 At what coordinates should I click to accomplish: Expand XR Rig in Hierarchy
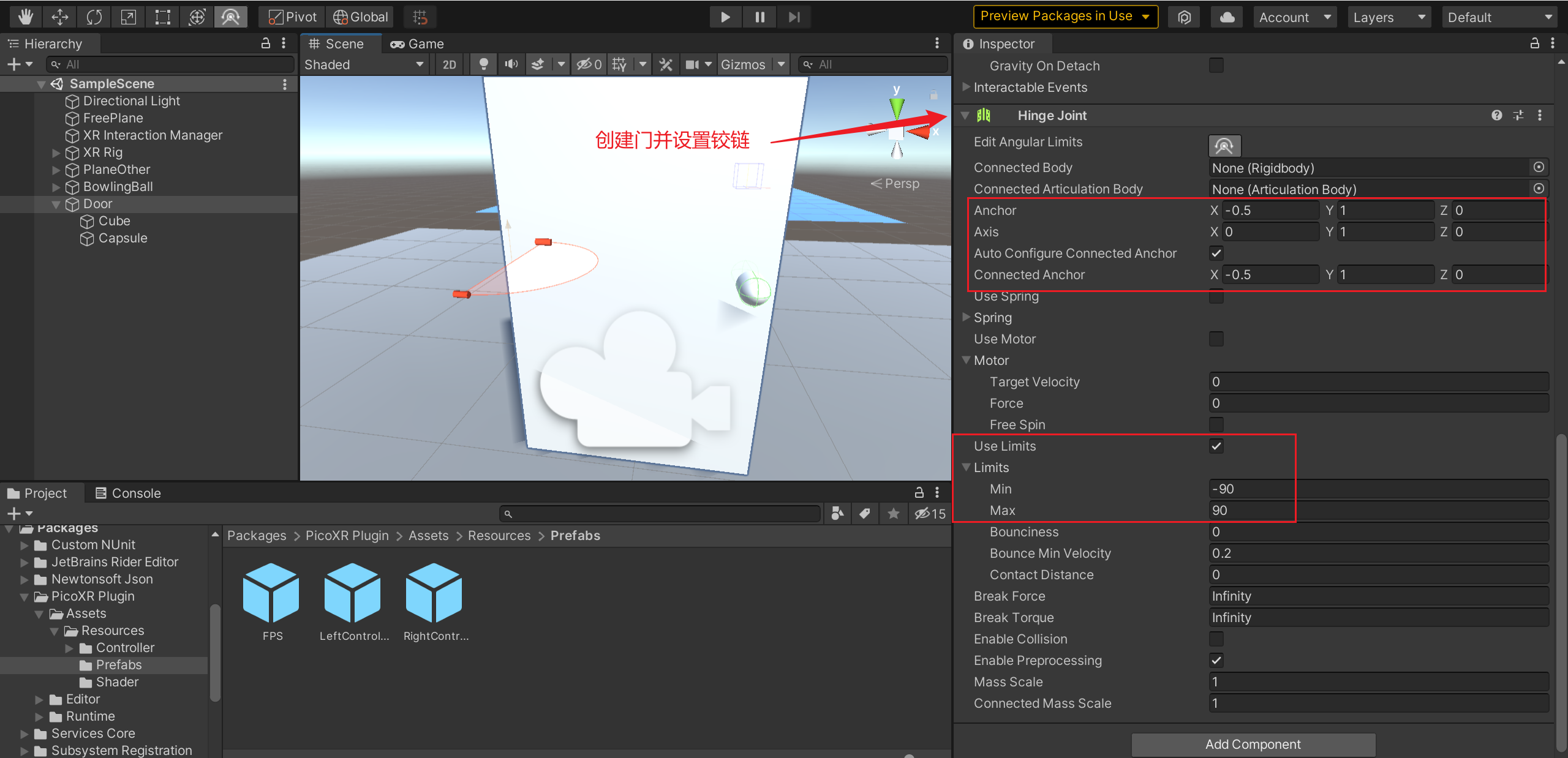coord(56,152)
